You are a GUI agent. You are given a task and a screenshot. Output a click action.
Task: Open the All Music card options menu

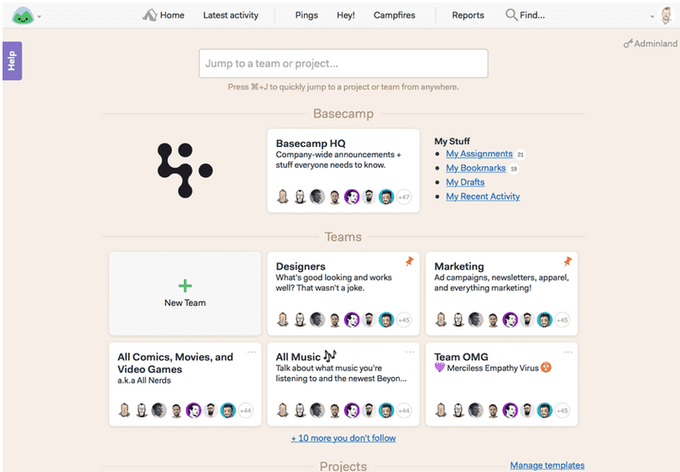408,352
